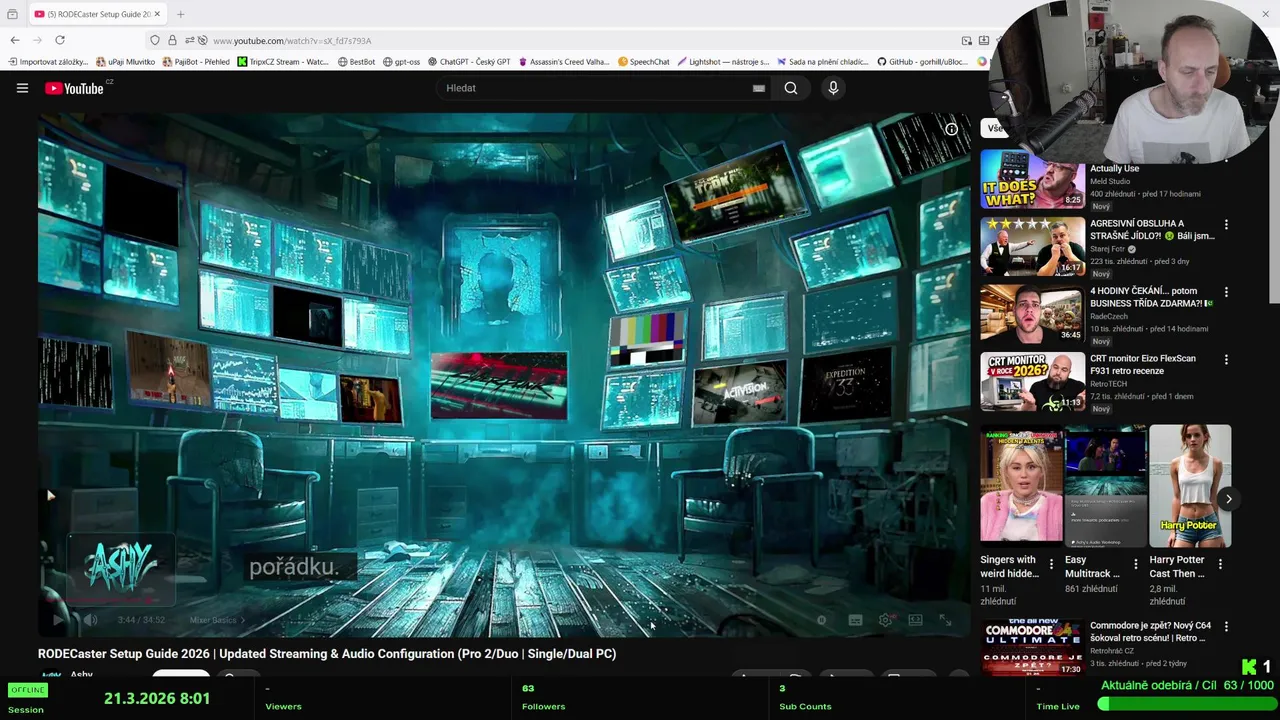The width and height of the screenshot is (1280, 720).
Task: Open the IT DOES WHAT? video thumbnail
Action: (x=1032, y=179)
